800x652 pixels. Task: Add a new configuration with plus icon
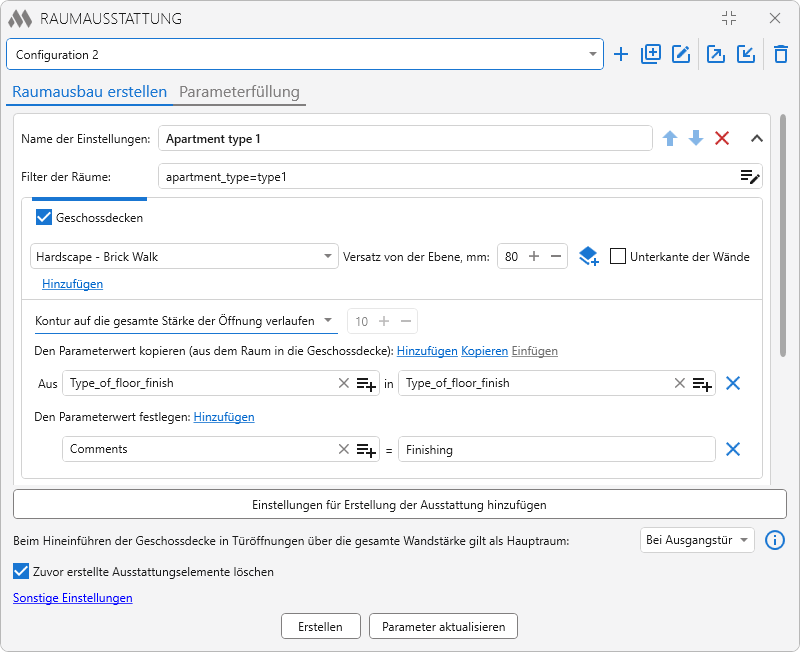pyautogui.click(x=620, y=54)
